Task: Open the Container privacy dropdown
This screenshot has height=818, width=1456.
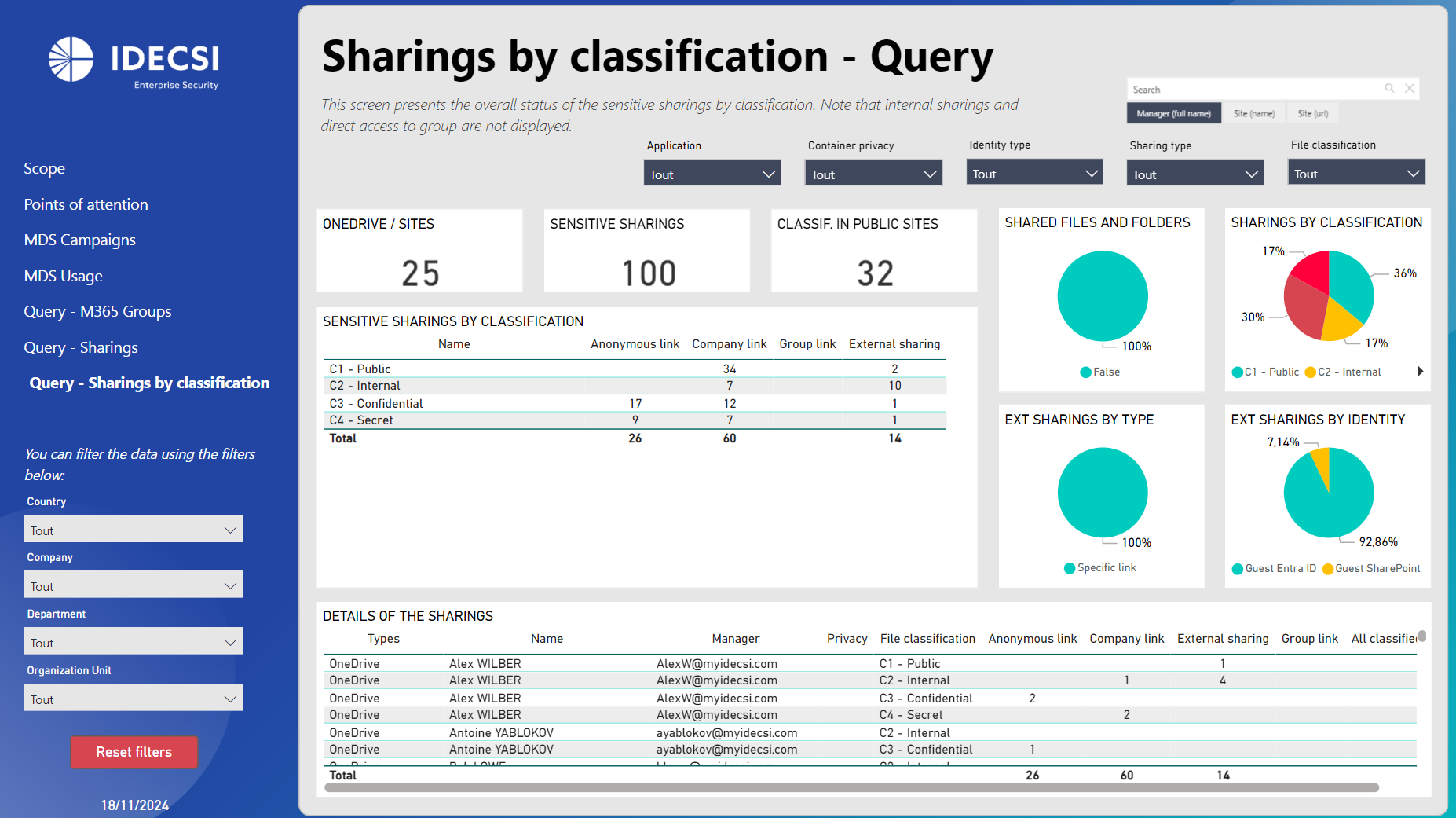Action: click(873, 174)
